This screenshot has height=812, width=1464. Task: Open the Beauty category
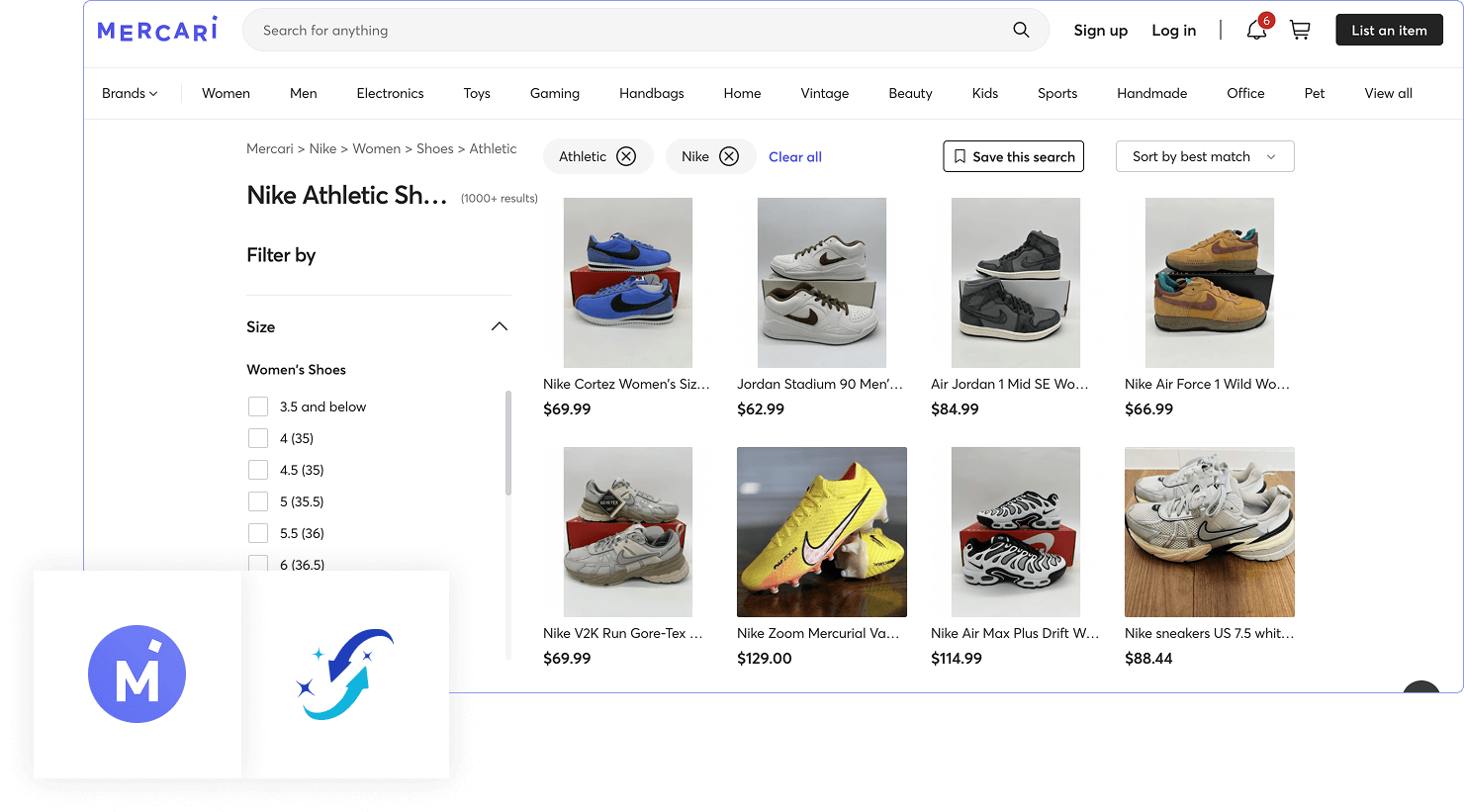click(x=910, y=93)
